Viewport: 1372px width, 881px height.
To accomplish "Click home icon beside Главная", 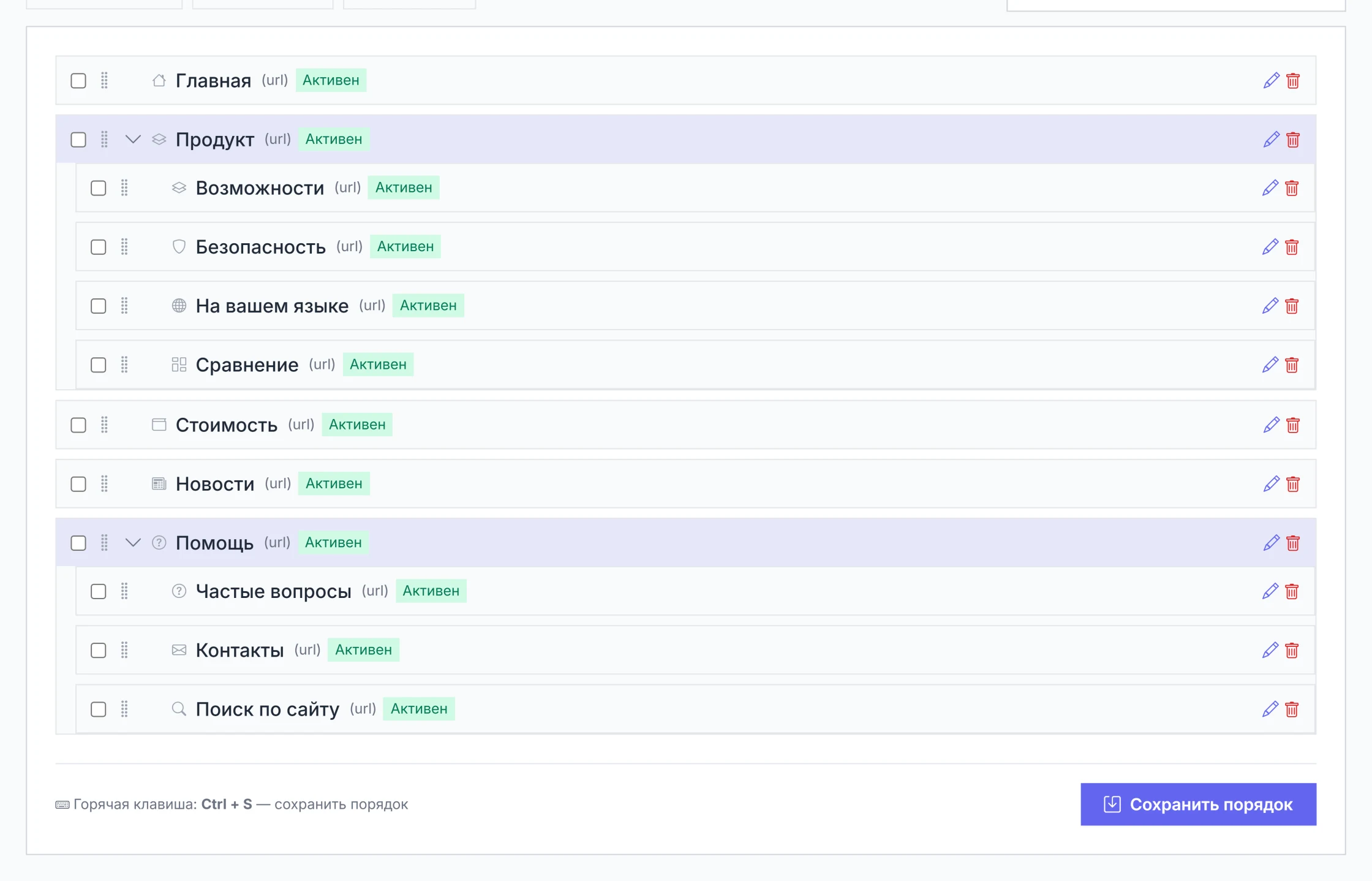I will pyautogui.click(x=159, y=80).
